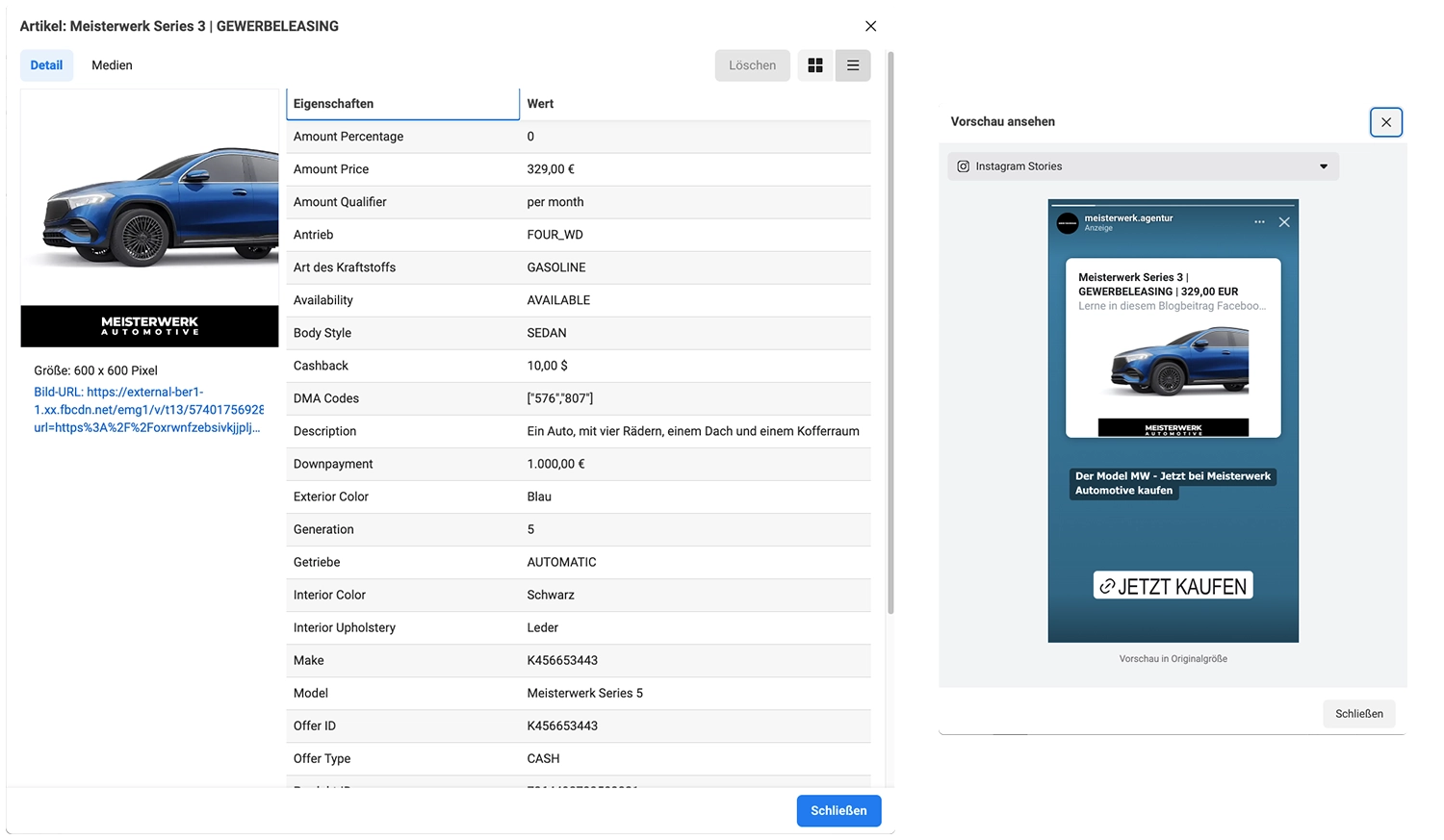
Task: Click the GASOLINE fuel type value
Action: (x=556, y=267)
